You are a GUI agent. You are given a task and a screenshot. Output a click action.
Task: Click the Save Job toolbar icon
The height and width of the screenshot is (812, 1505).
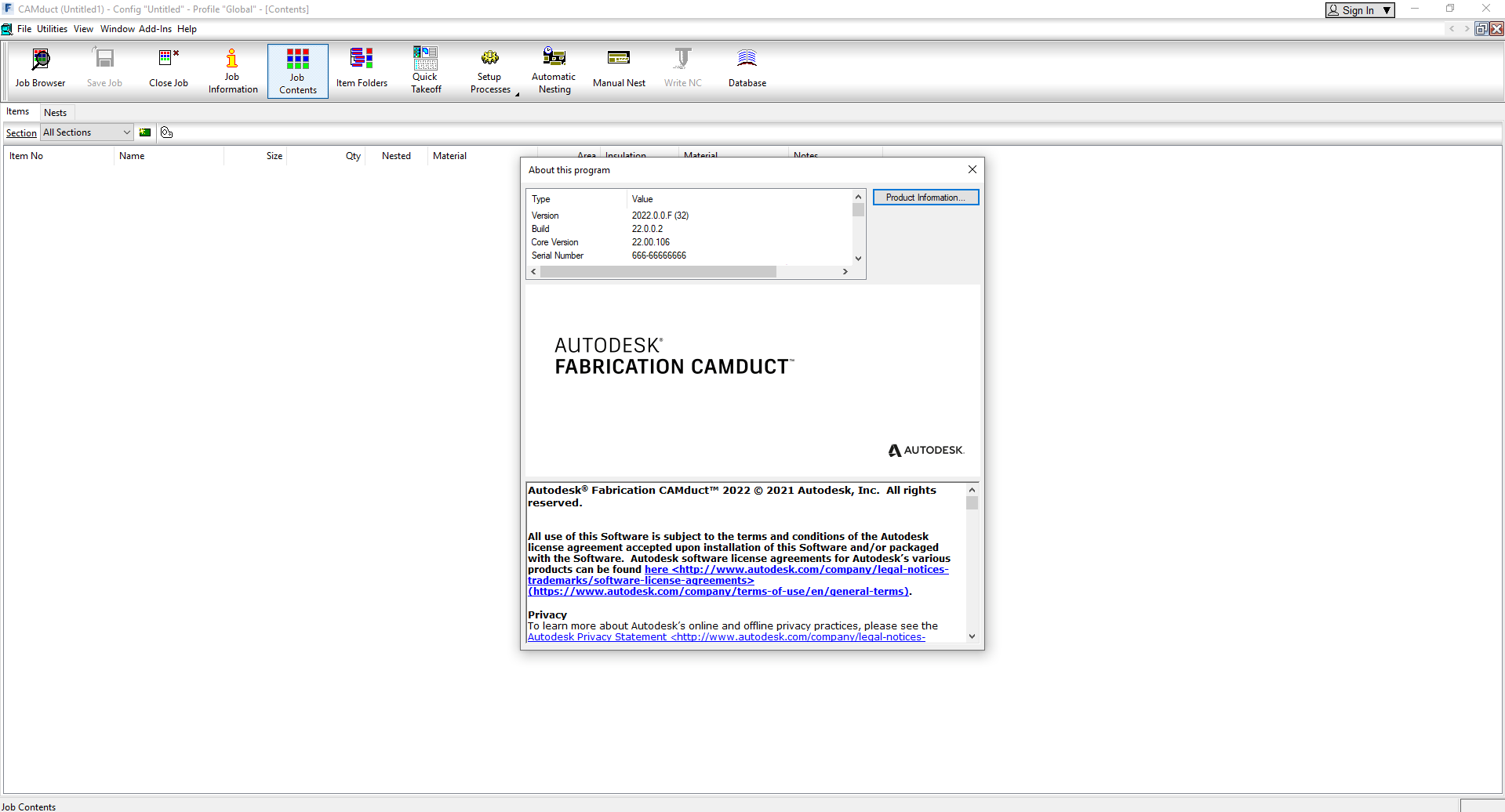tap(104, 68)
